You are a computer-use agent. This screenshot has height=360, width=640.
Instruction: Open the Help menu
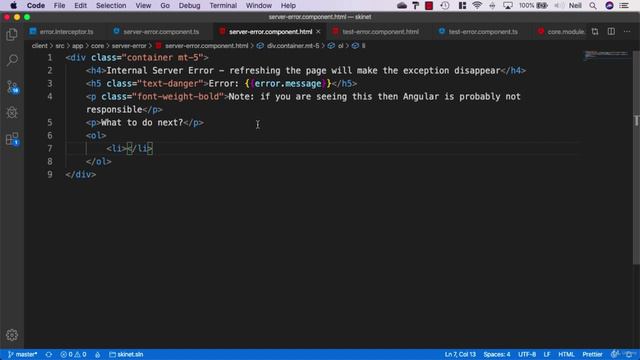[288, 5]
